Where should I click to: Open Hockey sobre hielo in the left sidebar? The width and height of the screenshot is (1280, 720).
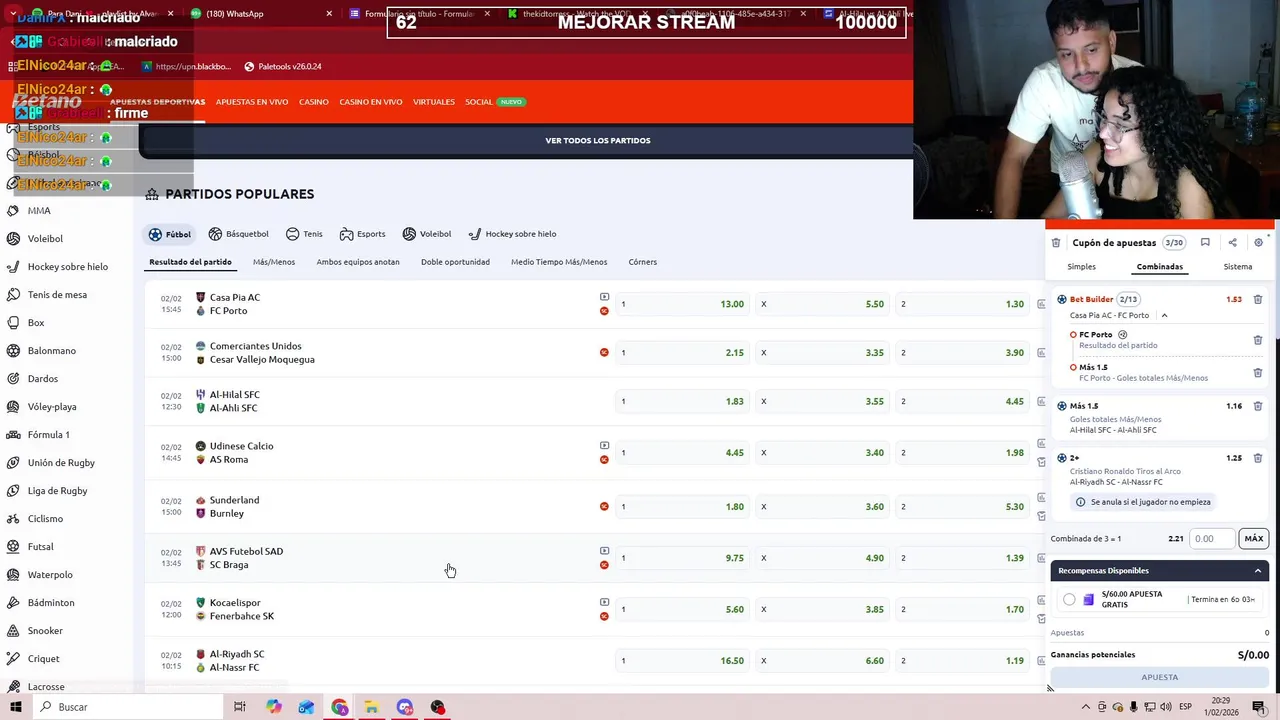click(67, 267)
